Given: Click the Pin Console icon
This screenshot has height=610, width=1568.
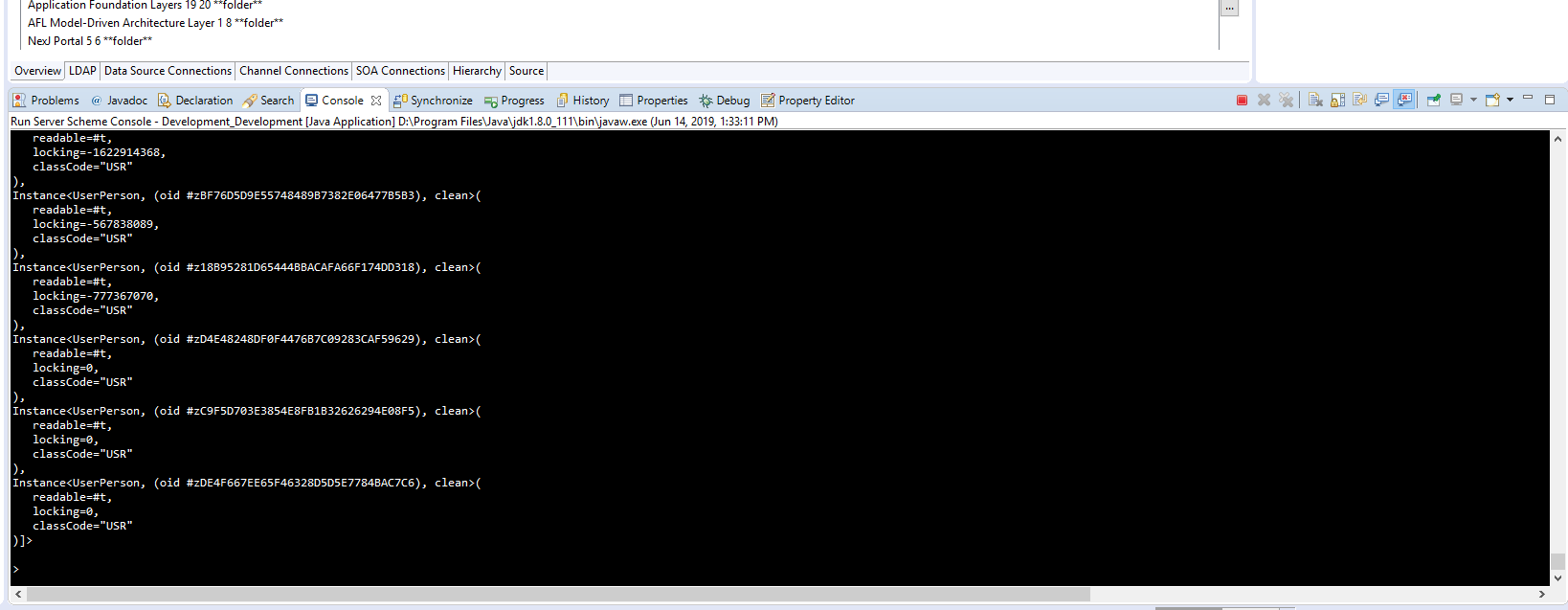Looking at the screenshot, I should pos(1433,100).
